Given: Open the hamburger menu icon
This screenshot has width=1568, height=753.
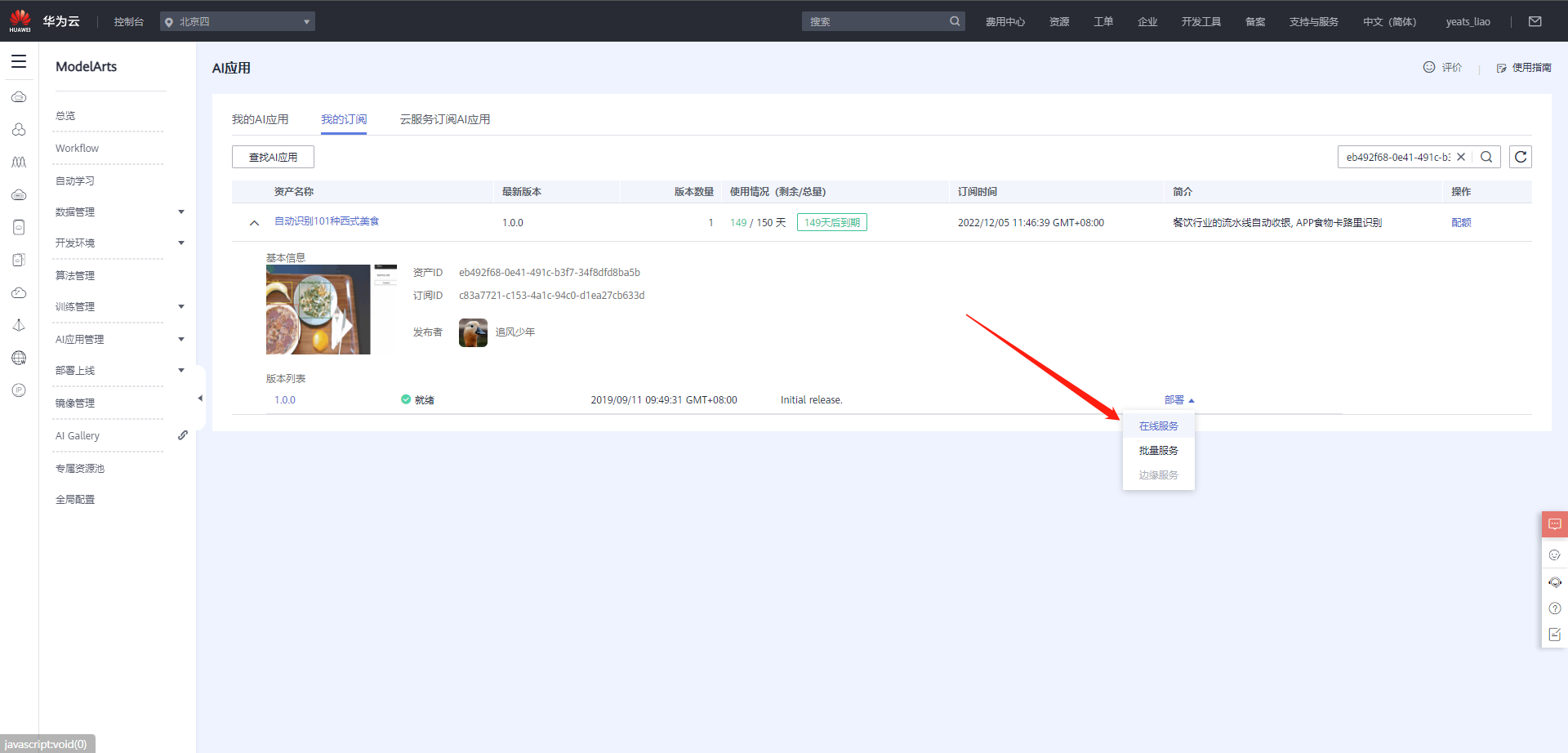Looking at the screenshot, I should 19,61.
